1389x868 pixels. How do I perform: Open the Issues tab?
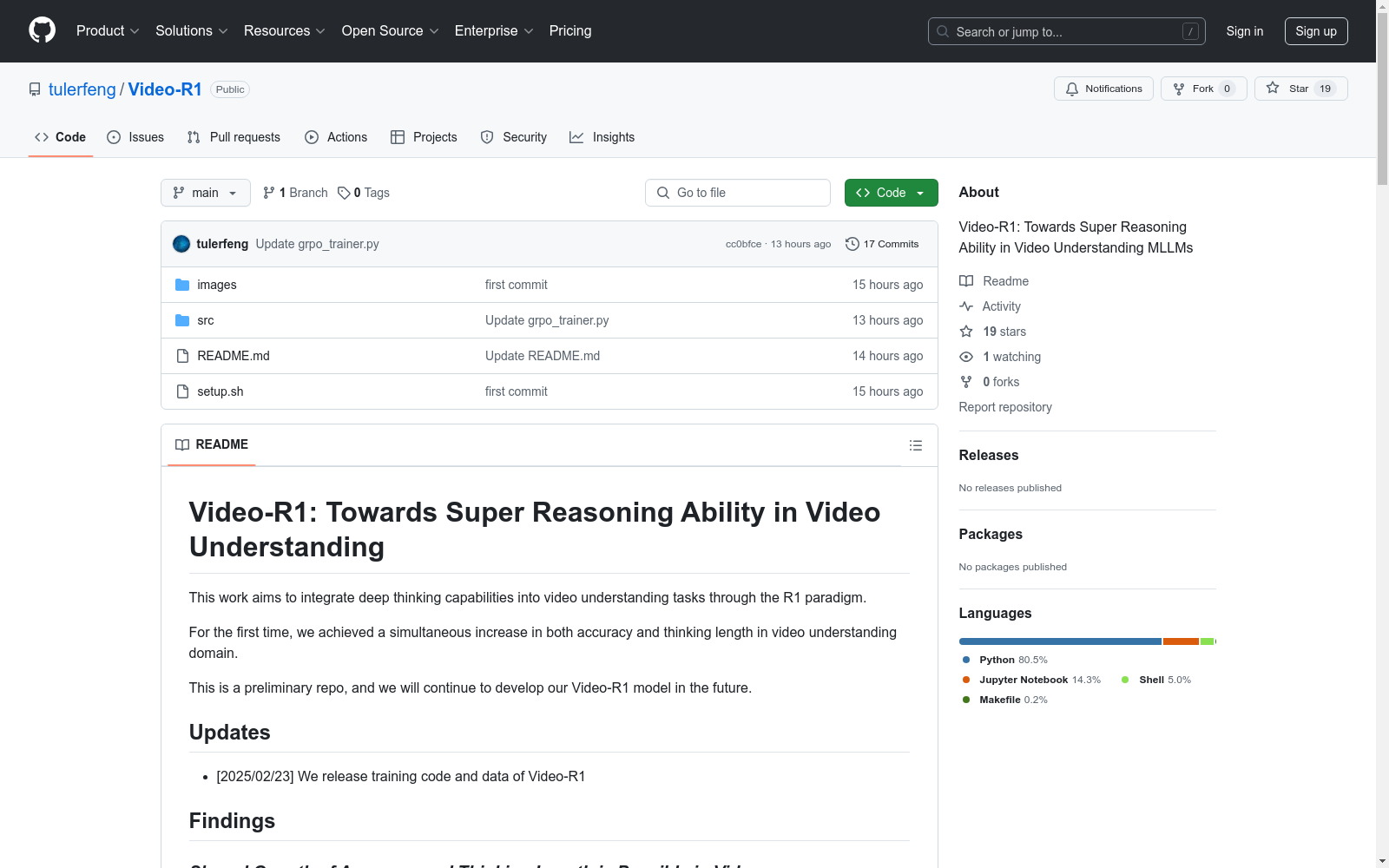[135, 137]
